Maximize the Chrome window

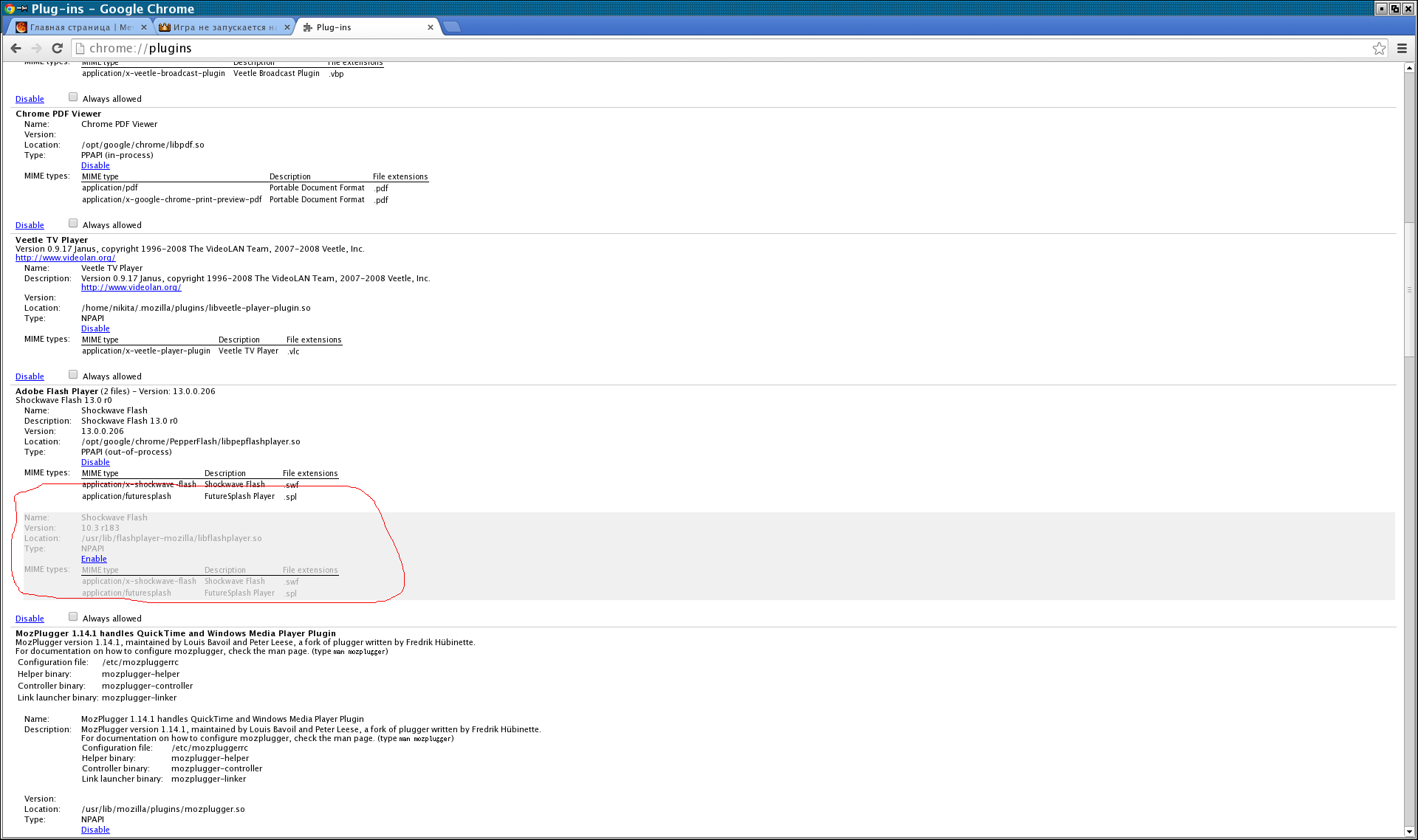[1394, 8]
